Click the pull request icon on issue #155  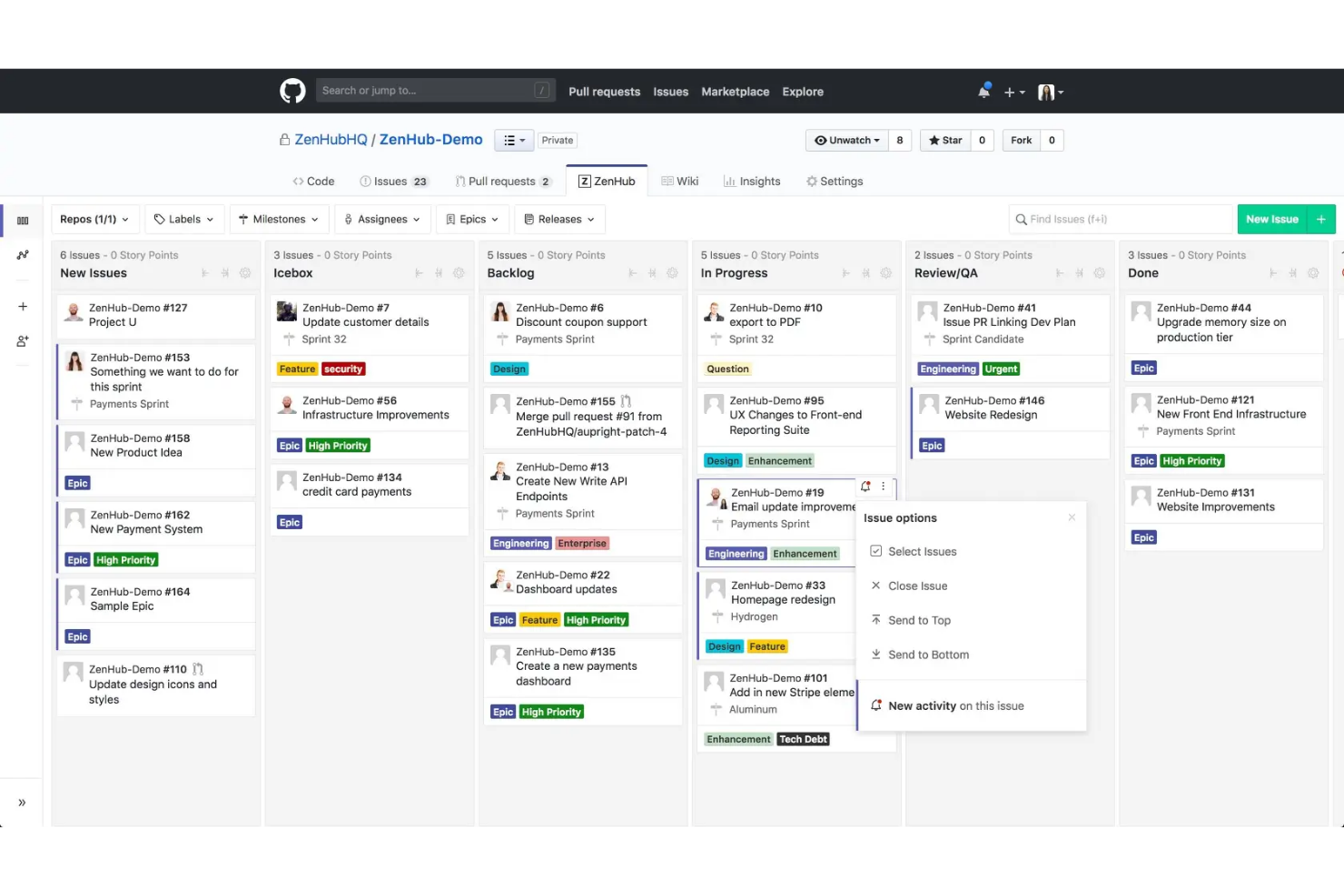(626, 401)
